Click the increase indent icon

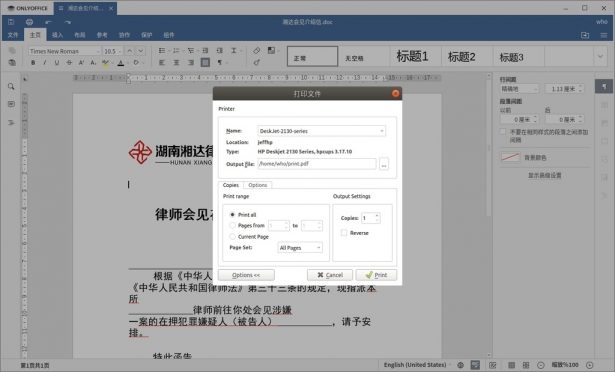[220, 51]
